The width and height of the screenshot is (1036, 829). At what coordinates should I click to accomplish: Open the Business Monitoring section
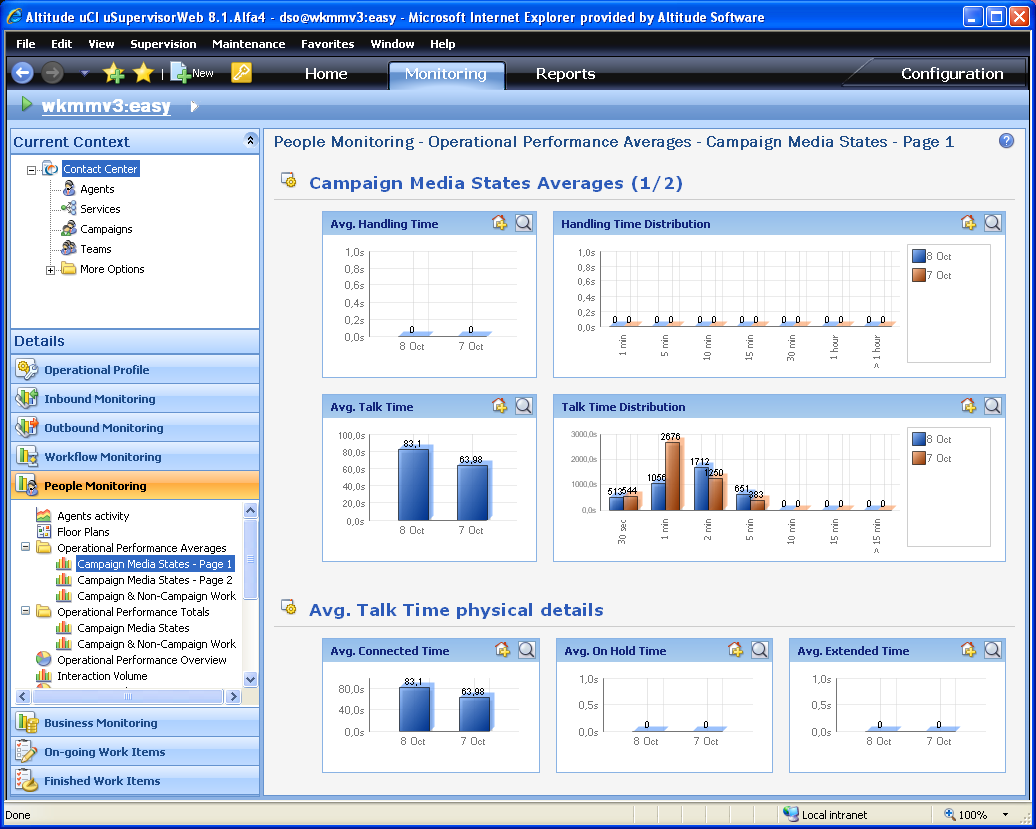tap(100, 723)
